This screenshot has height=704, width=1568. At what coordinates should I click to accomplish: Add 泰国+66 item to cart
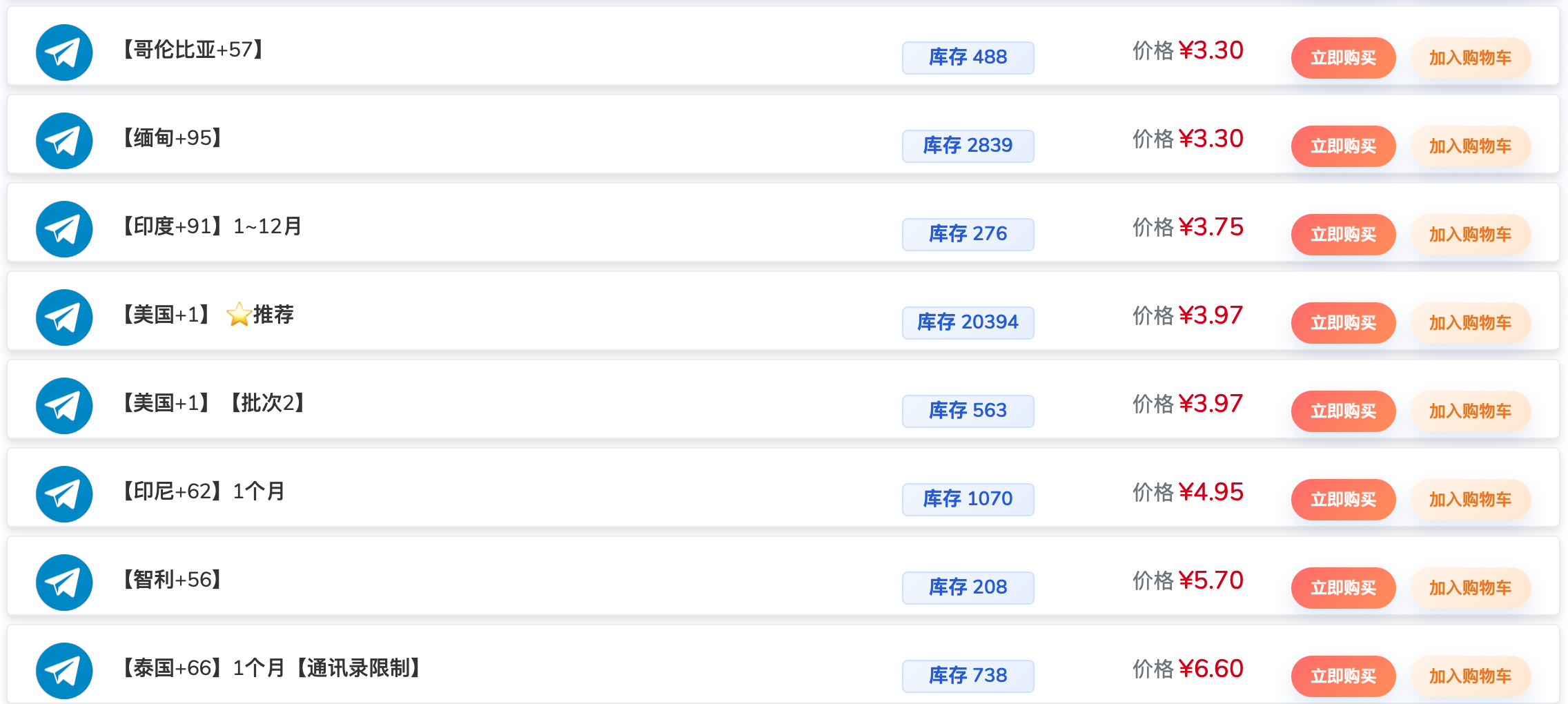pyautogui.click(x=1470, y=676)
